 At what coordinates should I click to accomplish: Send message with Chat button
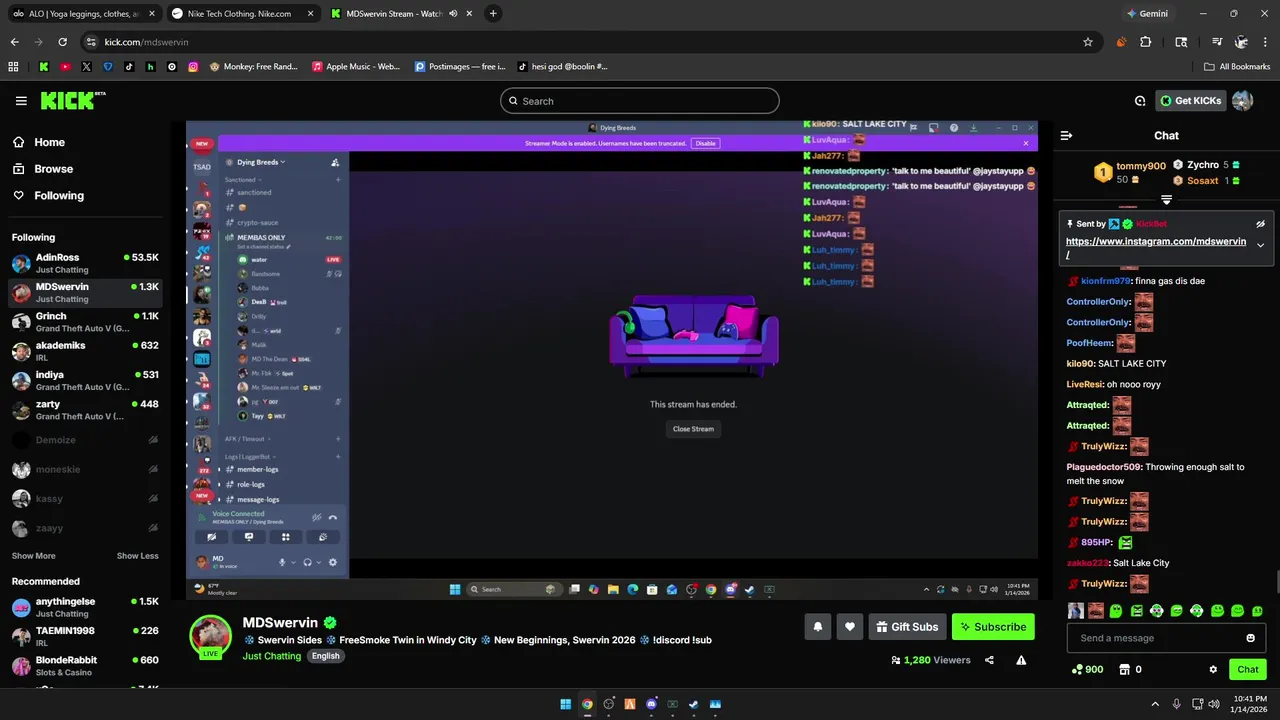pyautogui.click(x=1248, y=669)
